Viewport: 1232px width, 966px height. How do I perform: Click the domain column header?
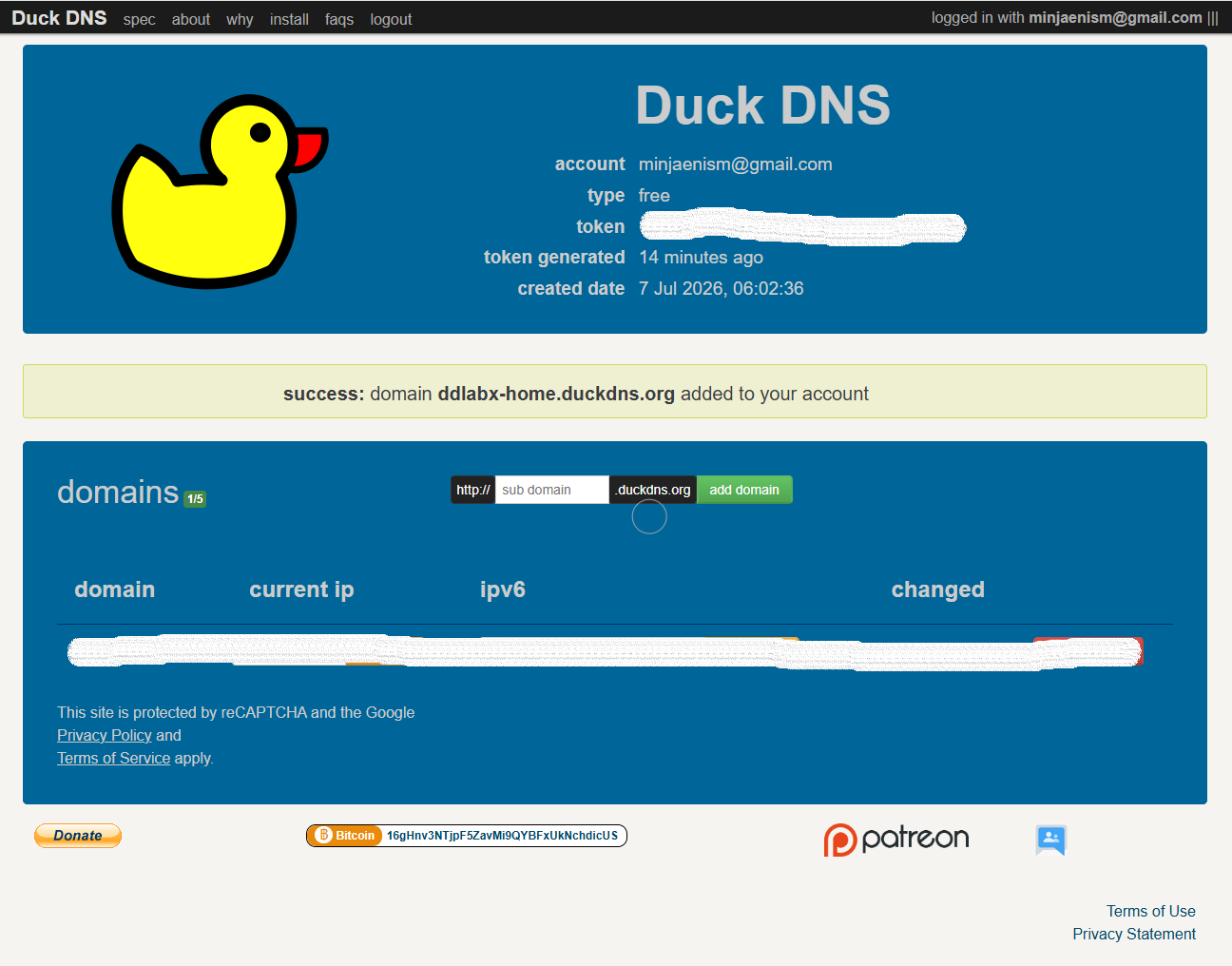click(x=115, y=589)
